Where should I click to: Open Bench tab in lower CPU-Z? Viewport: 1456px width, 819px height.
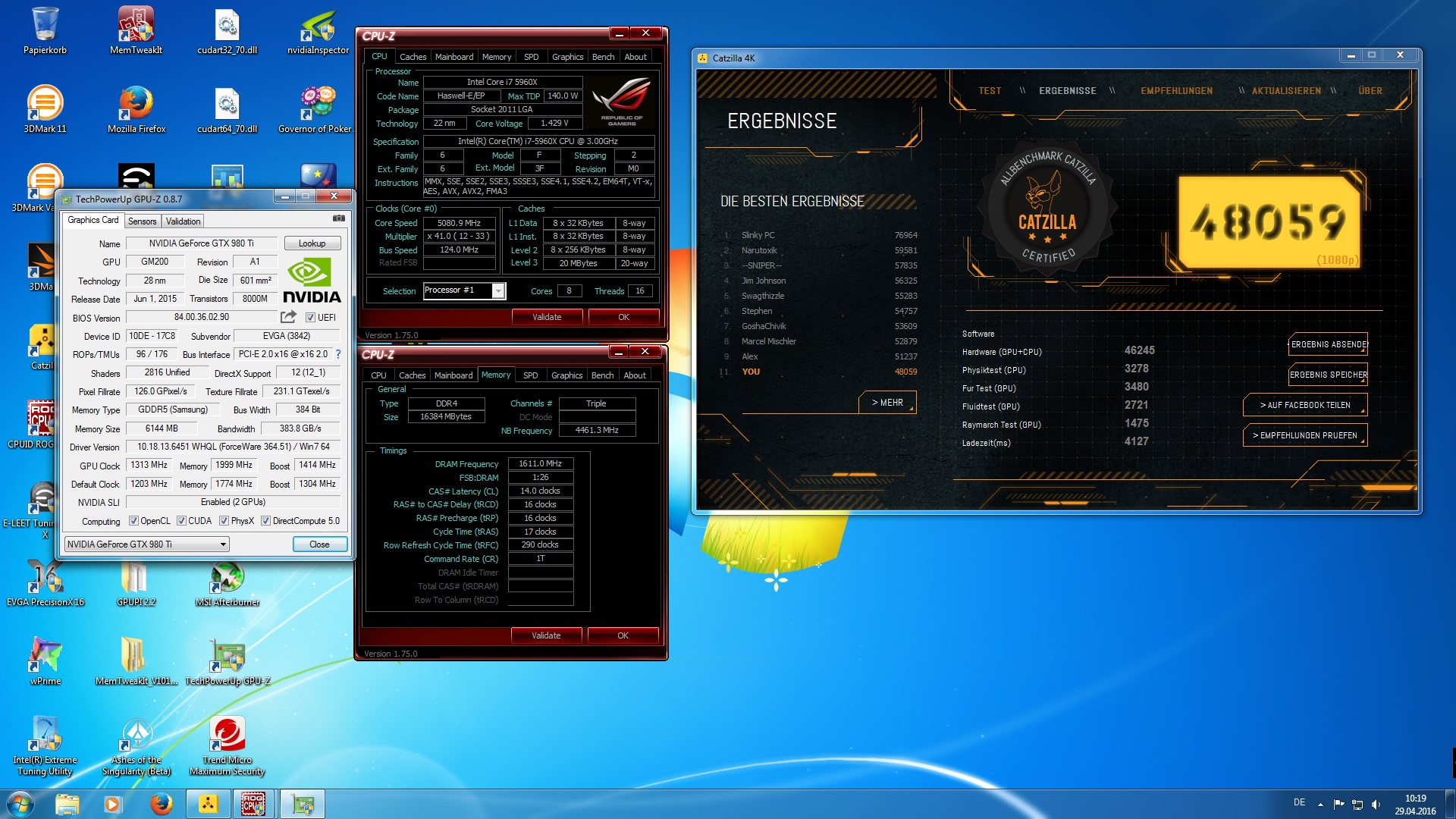pos(602,375)
